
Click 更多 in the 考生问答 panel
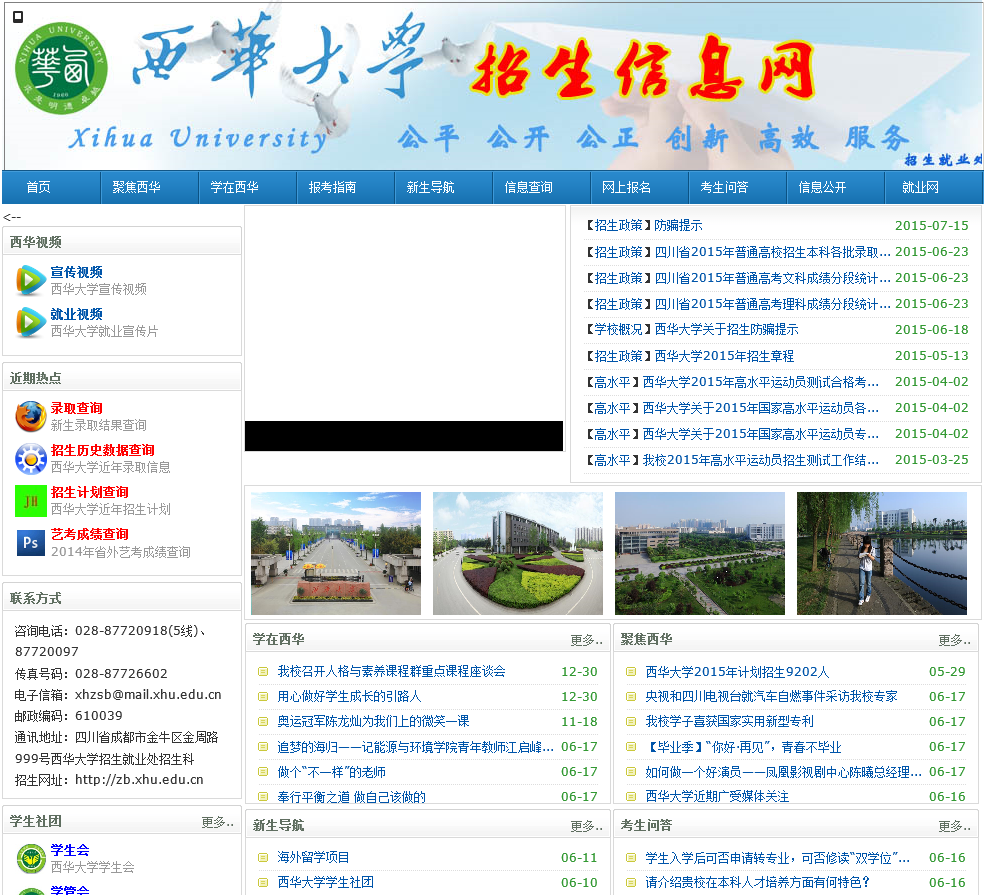pyautogui.click(x=954, y=825)
